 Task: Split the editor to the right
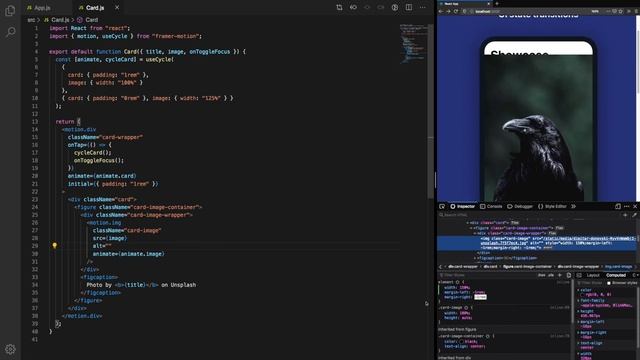click(x=409, y=7)
